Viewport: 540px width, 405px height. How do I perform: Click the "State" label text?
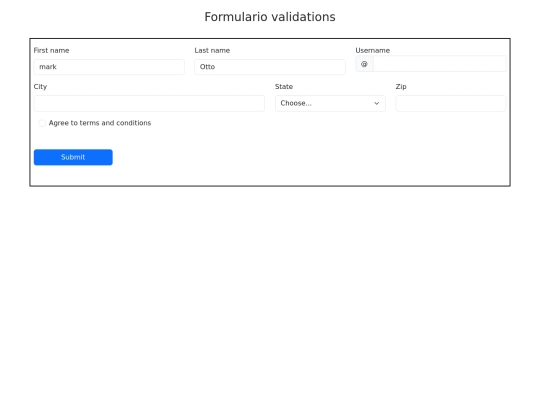[284, 86]
